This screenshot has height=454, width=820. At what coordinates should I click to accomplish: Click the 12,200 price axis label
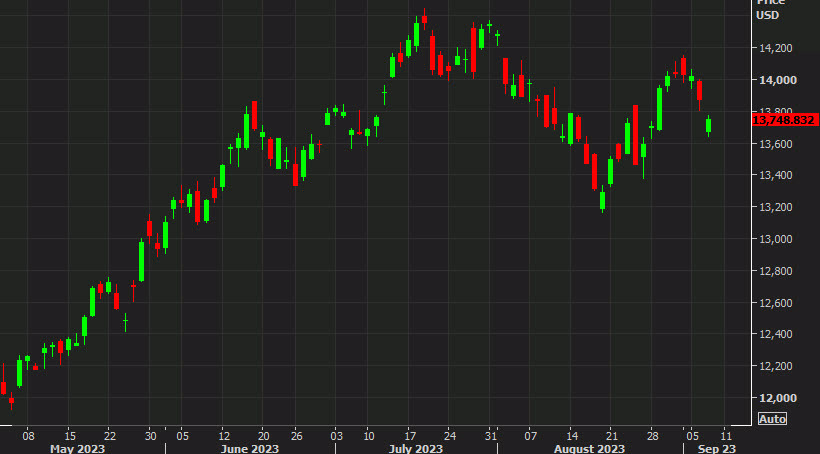776,366
